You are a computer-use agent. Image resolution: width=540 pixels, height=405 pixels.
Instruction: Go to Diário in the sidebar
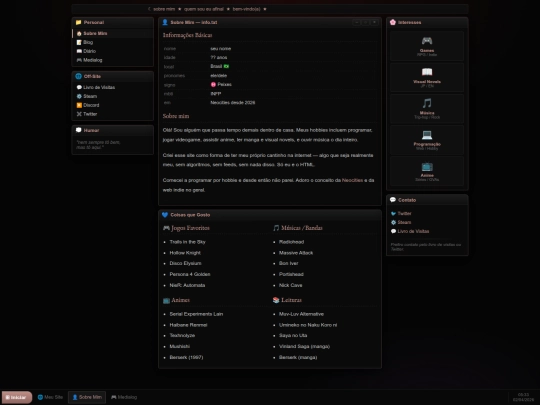pos(113,51)
